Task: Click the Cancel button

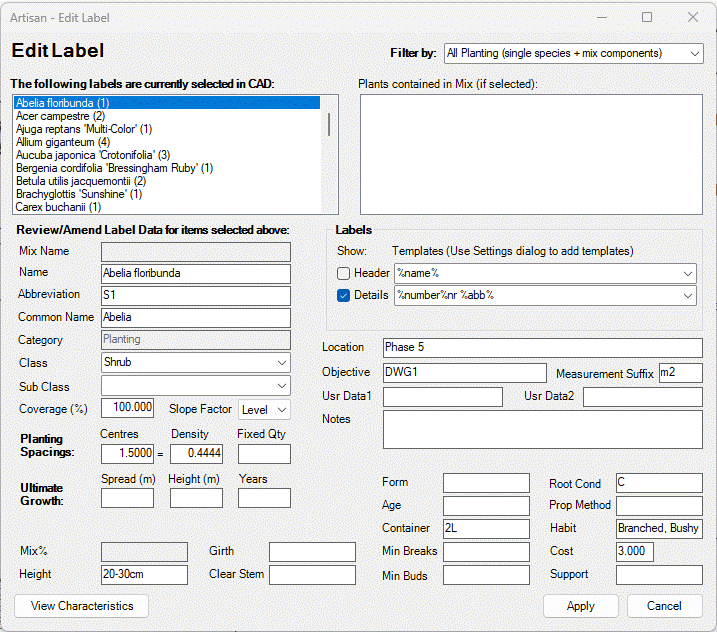Action: pyautogui.click(x=664, y=606)
